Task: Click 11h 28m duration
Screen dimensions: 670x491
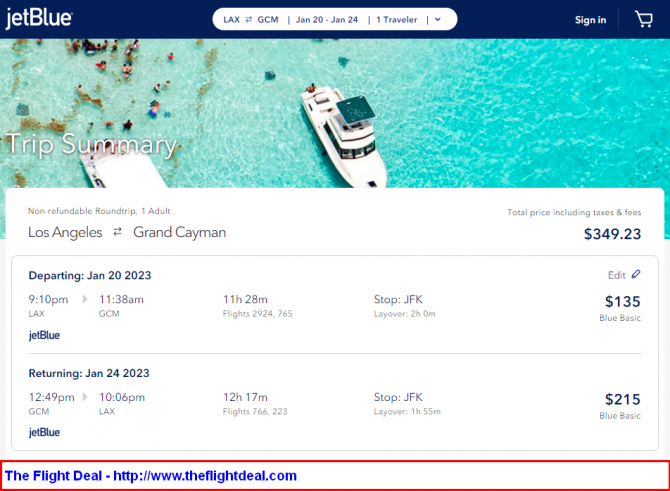Action: pyautogui.click(x=245, y=300)
